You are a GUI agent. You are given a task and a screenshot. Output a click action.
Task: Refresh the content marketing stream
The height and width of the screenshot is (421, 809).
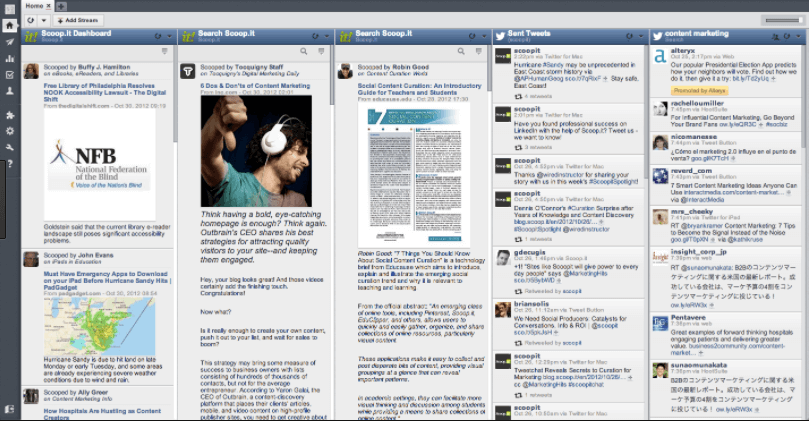(x=786, y=36)
